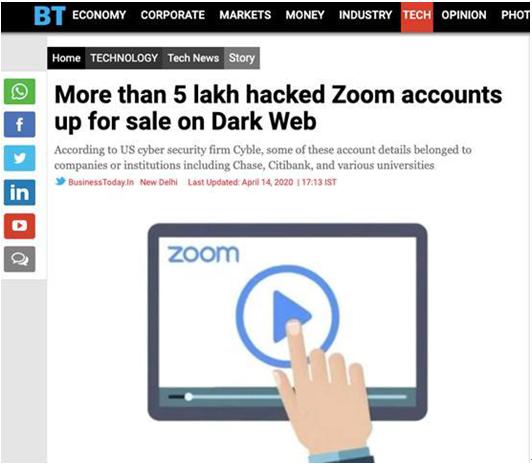Share article on Facebook icon
532x468 pixels.
click(19, 125)
